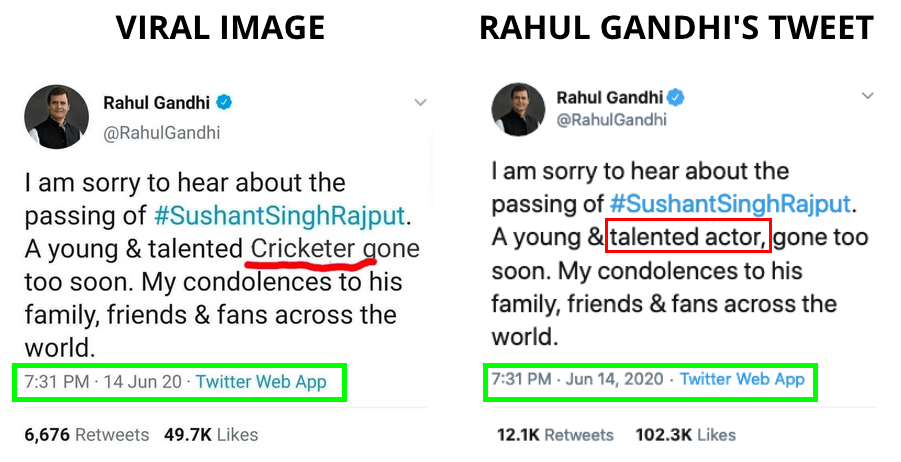Viewport: 901px width, 462px height.
Task: Click the 7:31 PM · Jun 14, 2020 timestamp
Action: point(577,379)
